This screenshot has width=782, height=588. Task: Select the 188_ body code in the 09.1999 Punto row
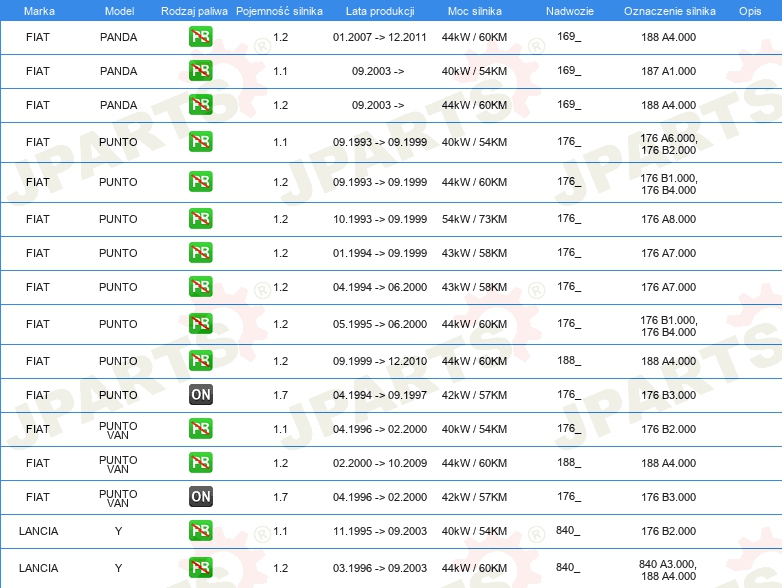click(x=569, y=360)
